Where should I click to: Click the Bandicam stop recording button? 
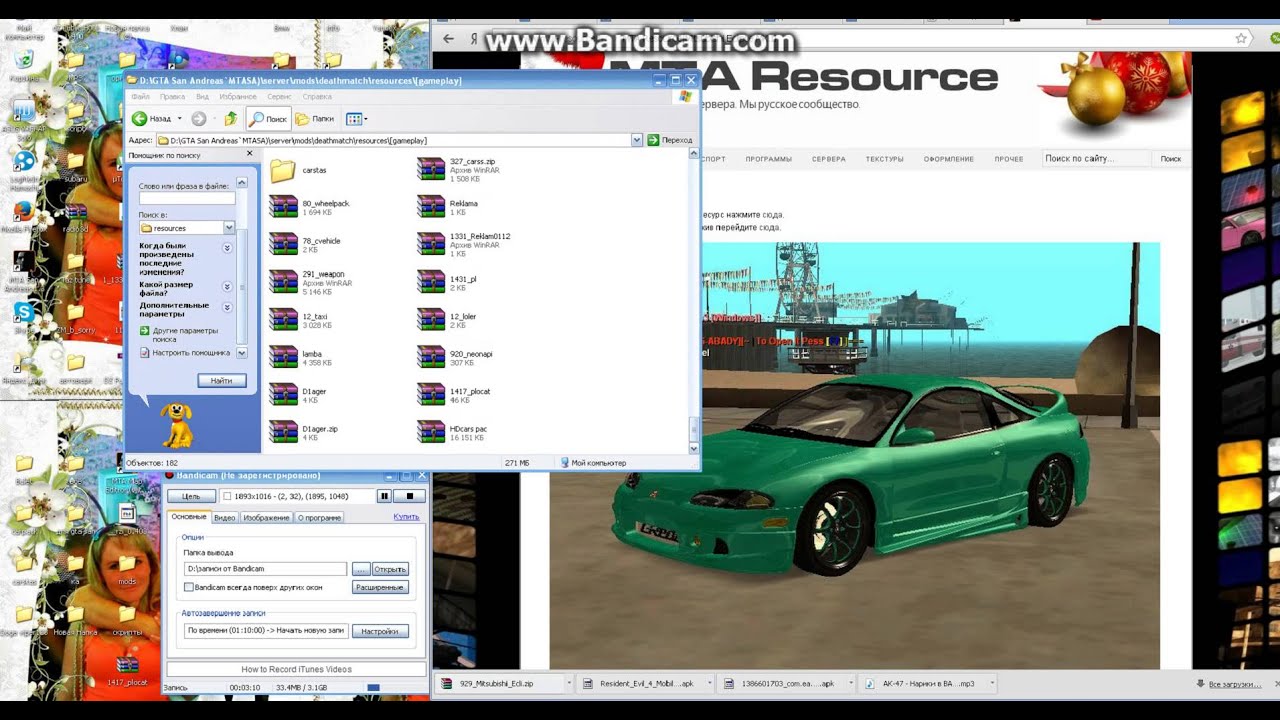(409, 496)
